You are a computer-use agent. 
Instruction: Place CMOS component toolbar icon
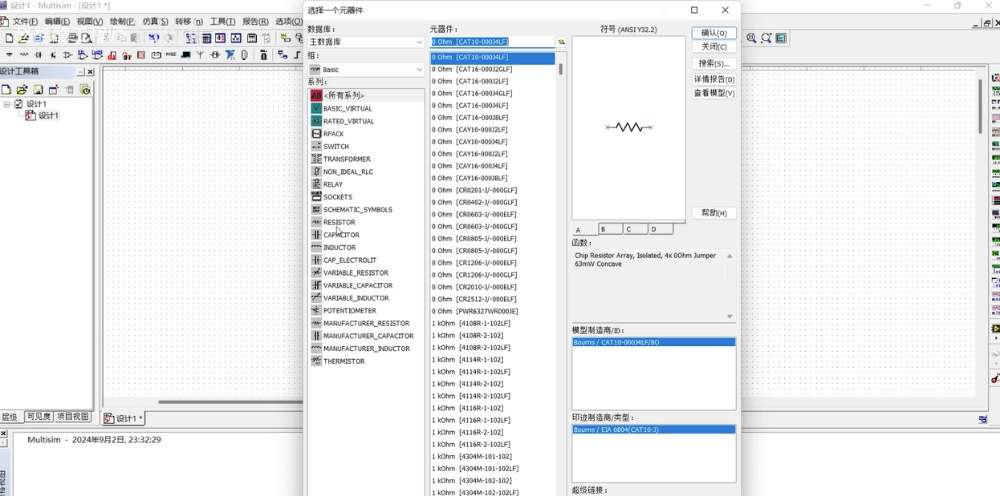(x=96, y=55)
